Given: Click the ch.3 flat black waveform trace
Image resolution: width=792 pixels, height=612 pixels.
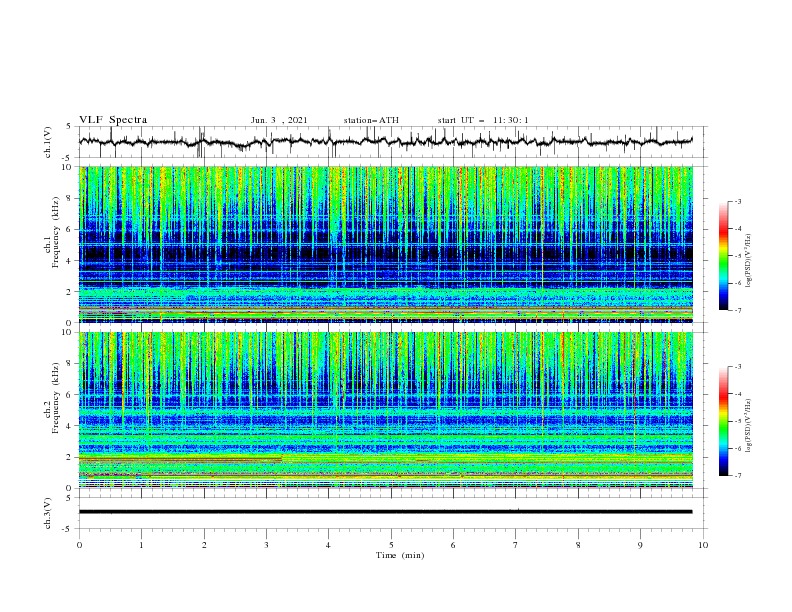Looking at the screenshot, I should 386,512.
